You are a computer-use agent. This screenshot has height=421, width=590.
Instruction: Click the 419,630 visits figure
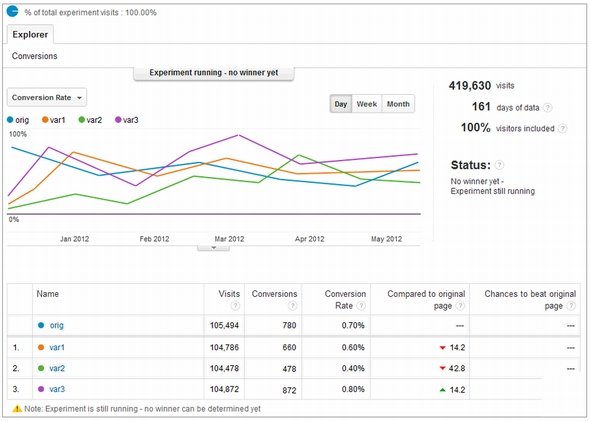click(470, 86)
